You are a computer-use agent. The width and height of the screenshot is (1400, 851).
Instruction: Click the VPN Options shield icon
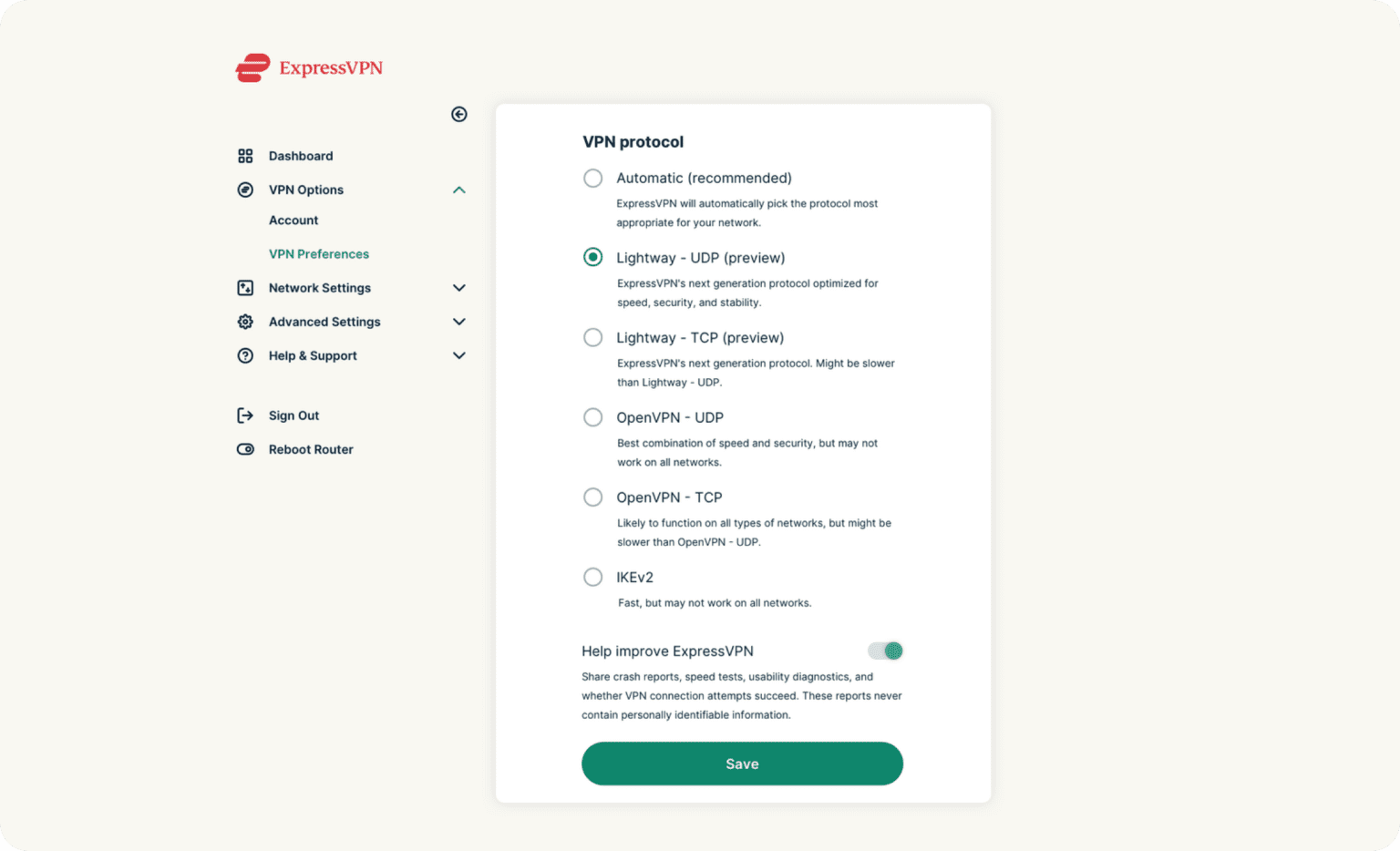coord(244,190)
